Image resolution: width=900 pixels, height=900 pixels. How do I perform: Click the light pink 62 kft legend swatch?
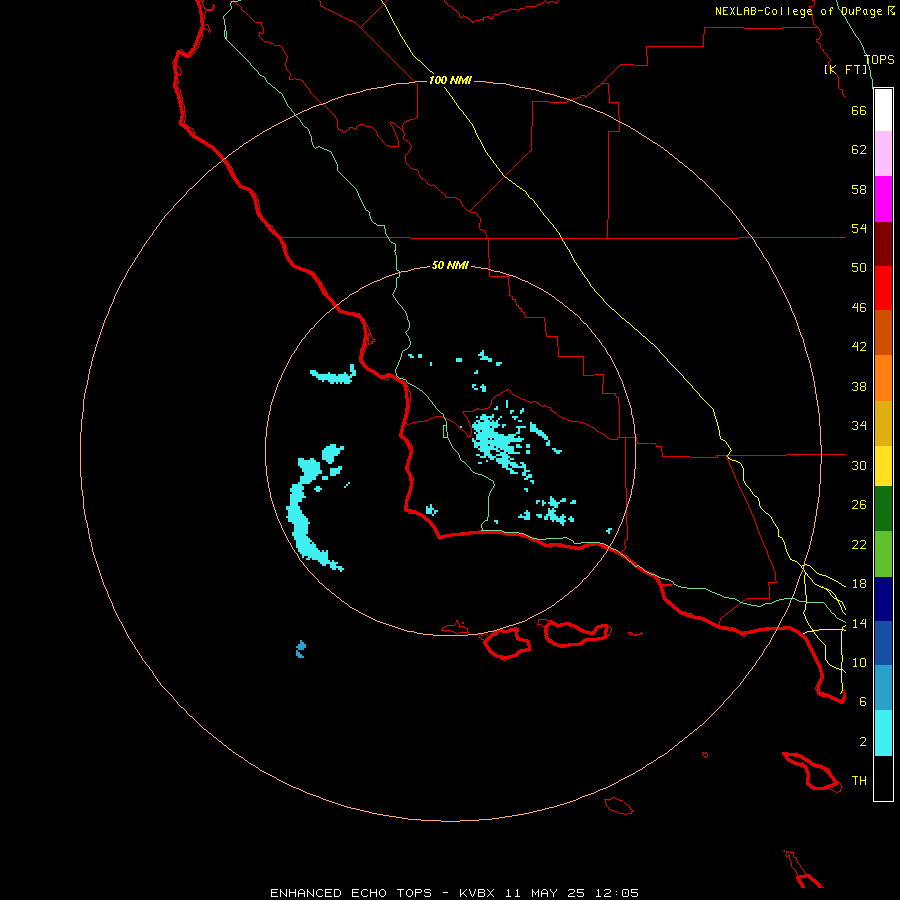[x=883, y=154]
